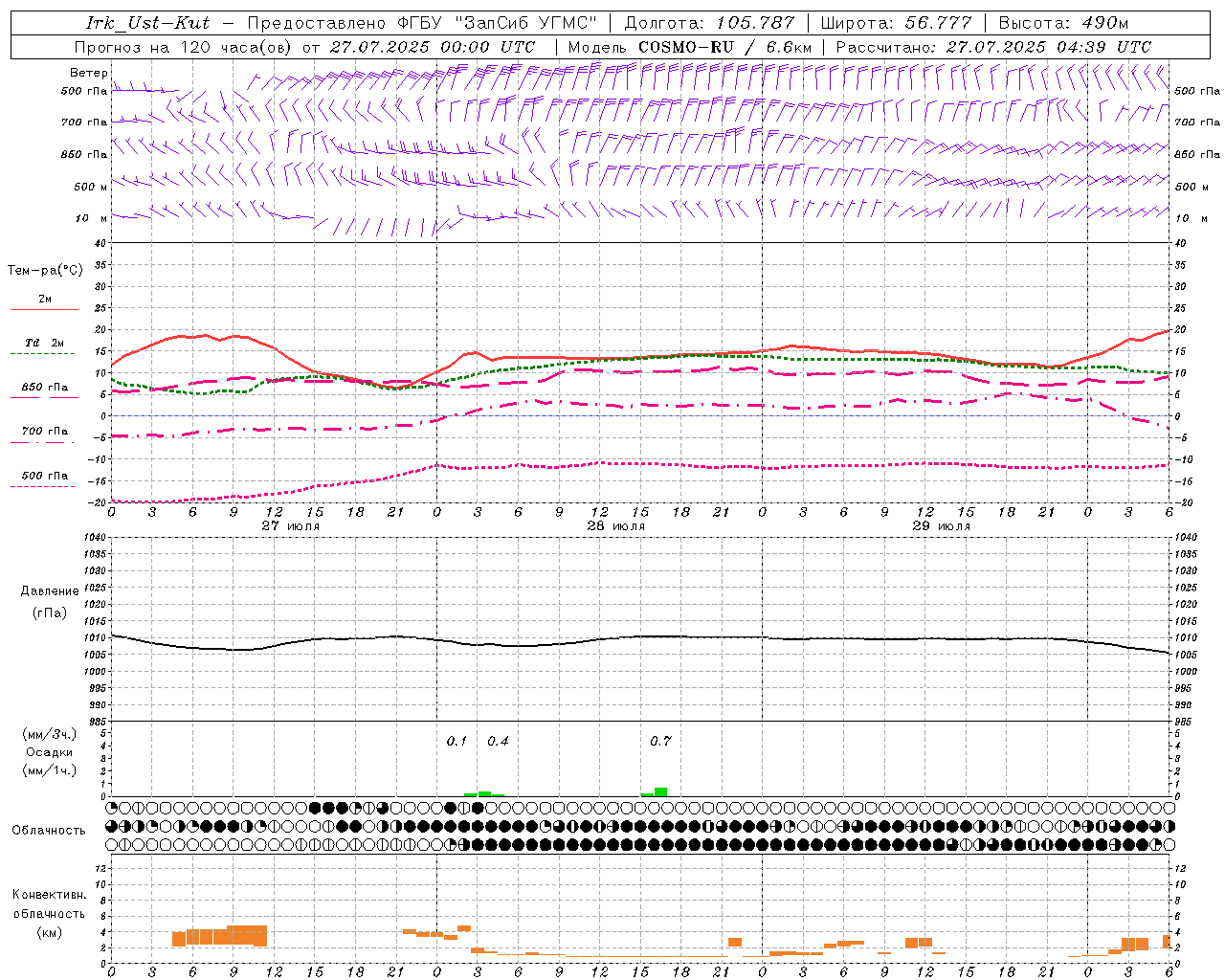Click the "Долгота: 105.787" header field
The width and height of the screenshot is (1225, 980).
tap(709, 23)
